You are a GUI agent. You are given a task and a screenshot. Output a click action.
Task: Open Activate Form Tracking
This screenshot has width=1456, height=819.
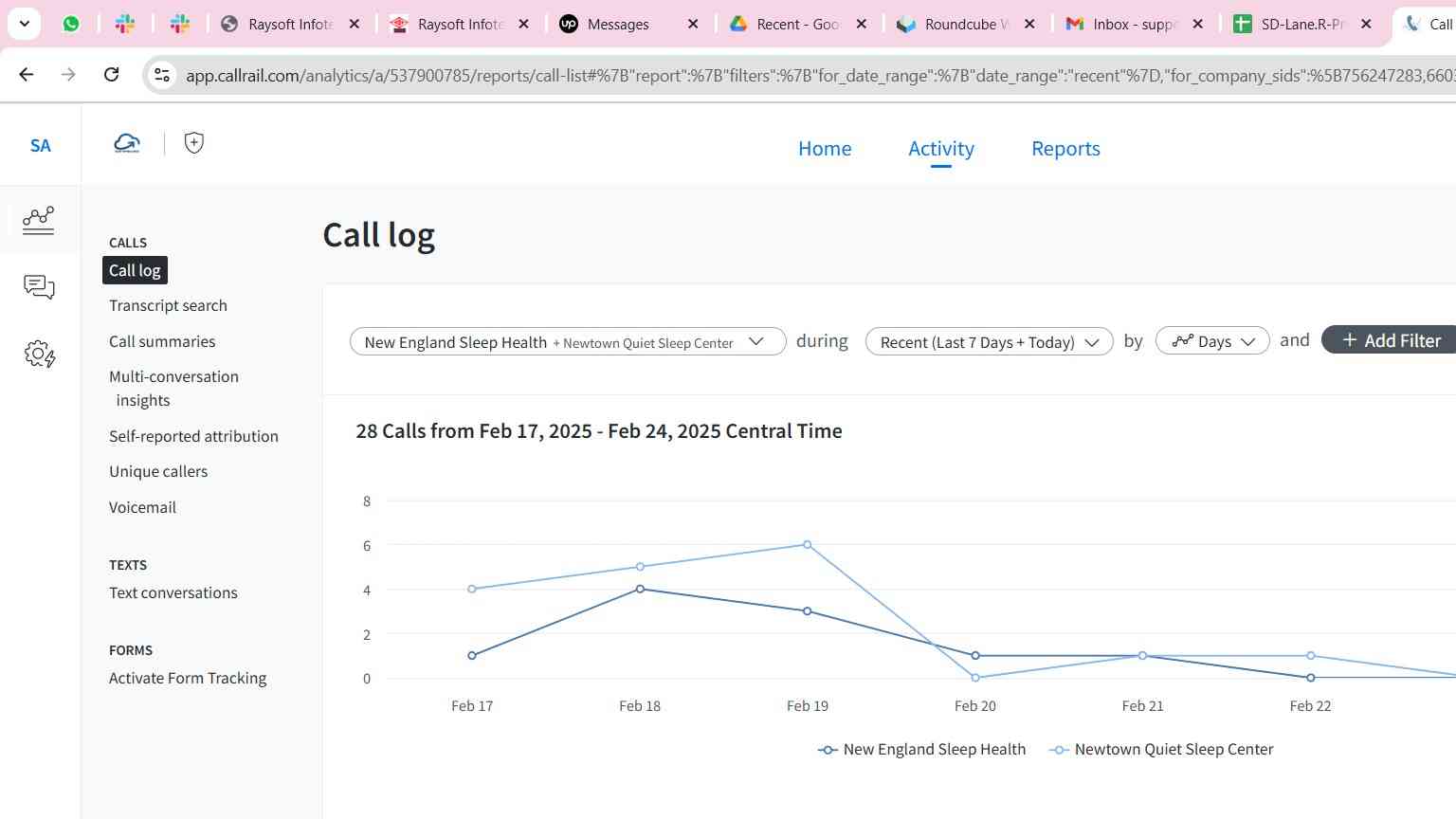point(188,678)
